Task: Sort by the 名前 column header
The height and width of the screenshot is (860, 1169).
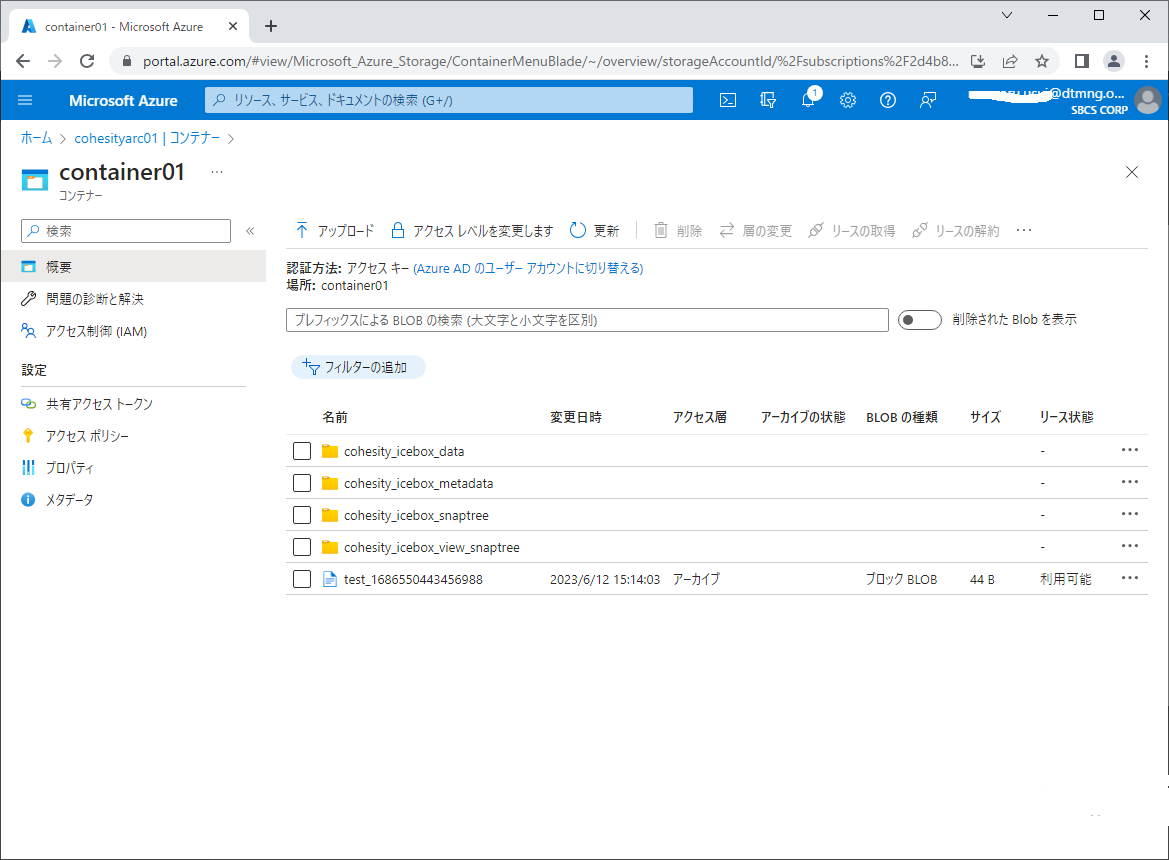Action: coord(335,417)
